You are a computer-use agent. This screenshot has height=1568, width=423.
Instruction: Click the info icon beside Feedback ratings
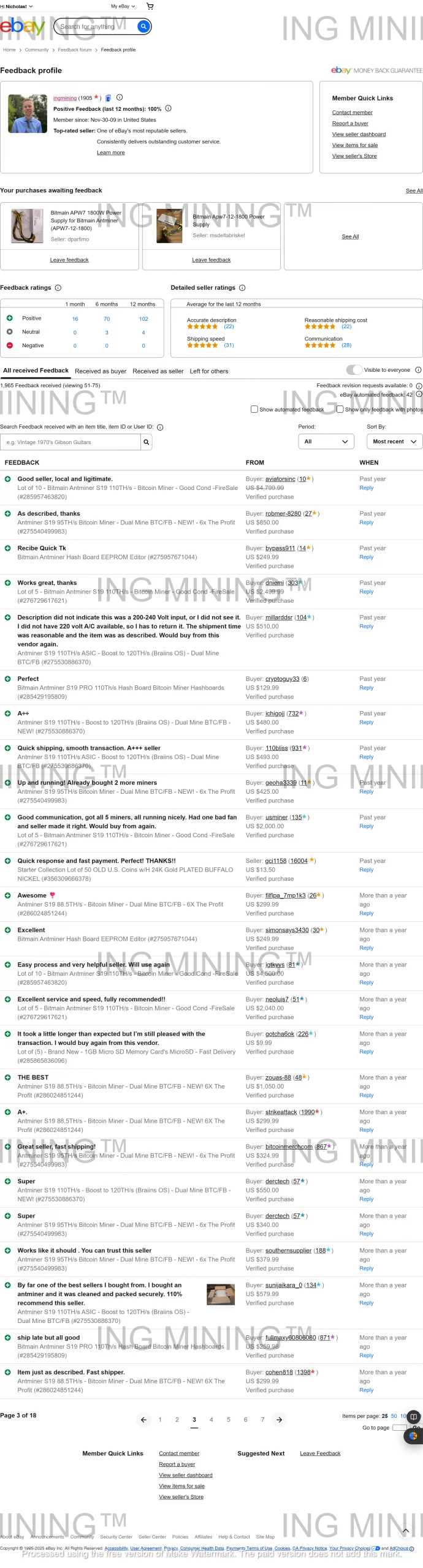click(58, 288)
